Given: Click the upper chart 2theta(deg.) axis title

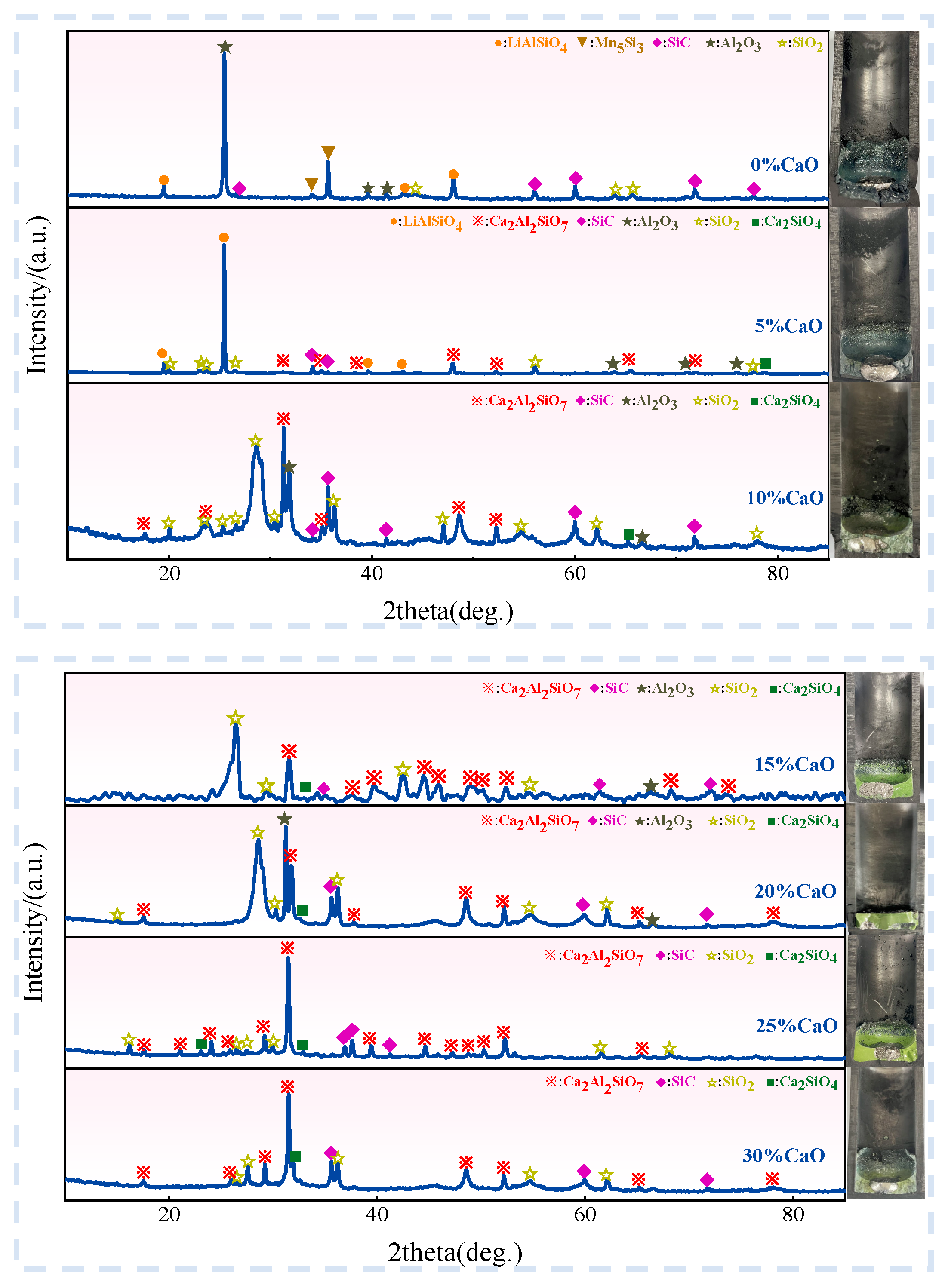Looking at the screenshot, I should pos(448,611).
